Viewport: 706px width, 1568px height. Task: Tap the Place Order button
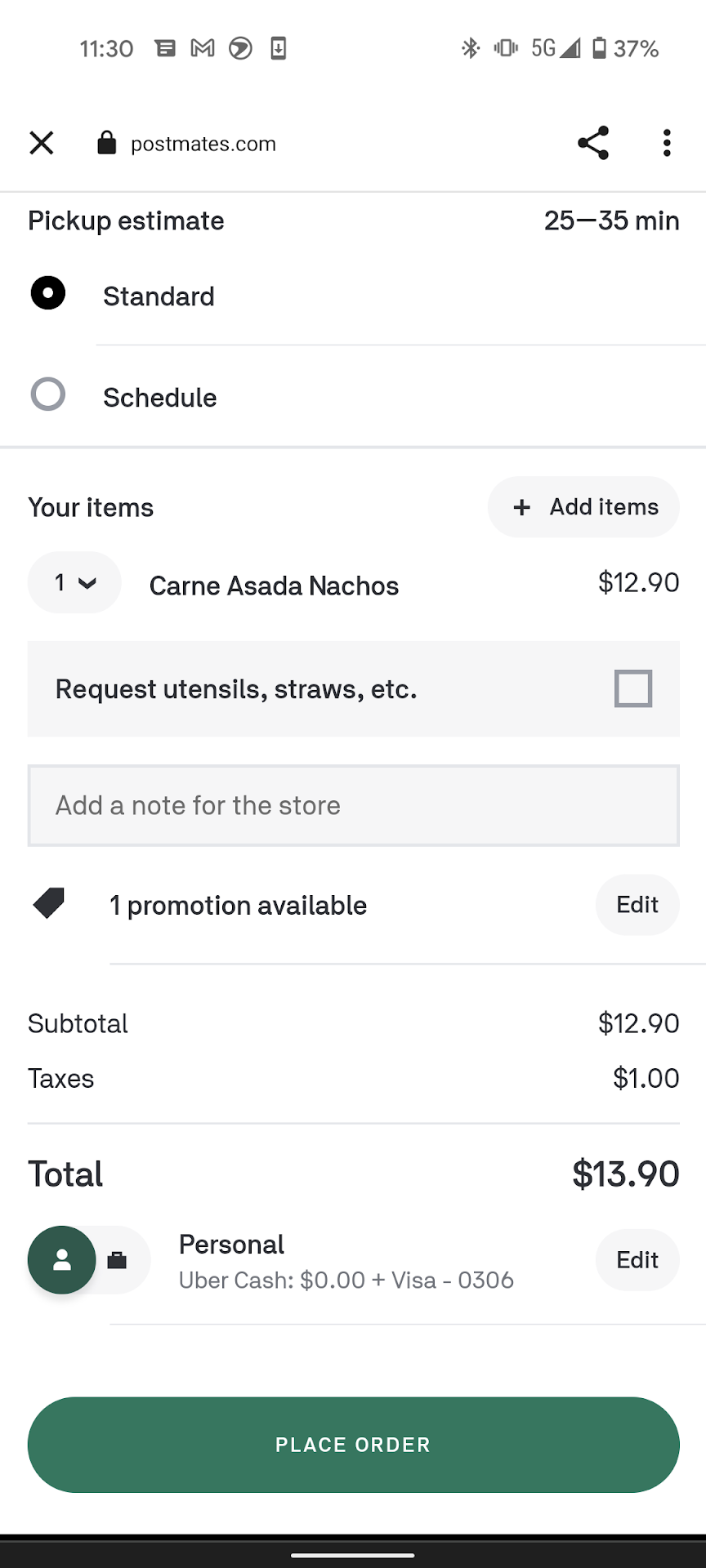coord(353,1445)
